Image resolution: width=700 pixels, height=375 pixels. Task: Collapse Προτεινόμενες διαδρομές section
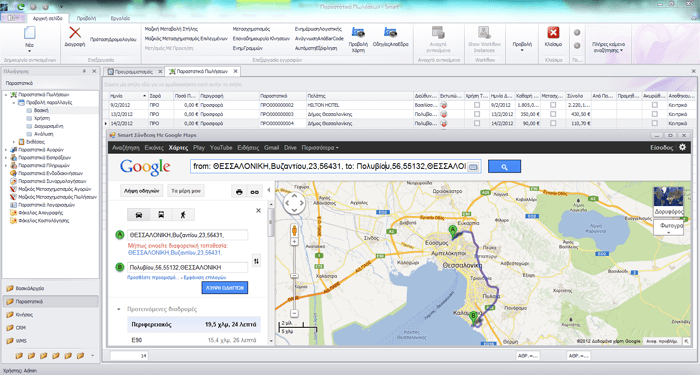pyautogui.click(x=119, y=309)
